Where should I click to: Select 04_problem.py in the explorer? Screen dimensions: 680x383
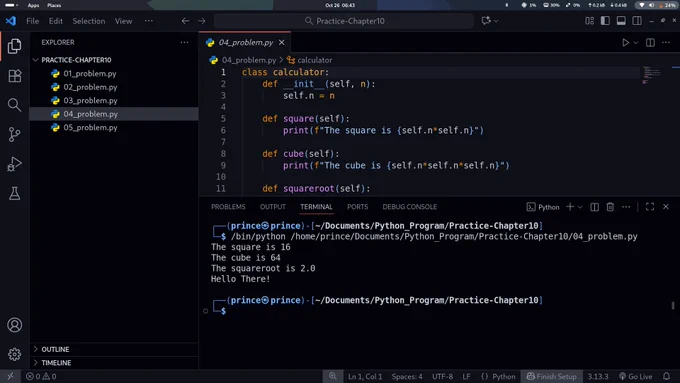click(x=114, y=114)
